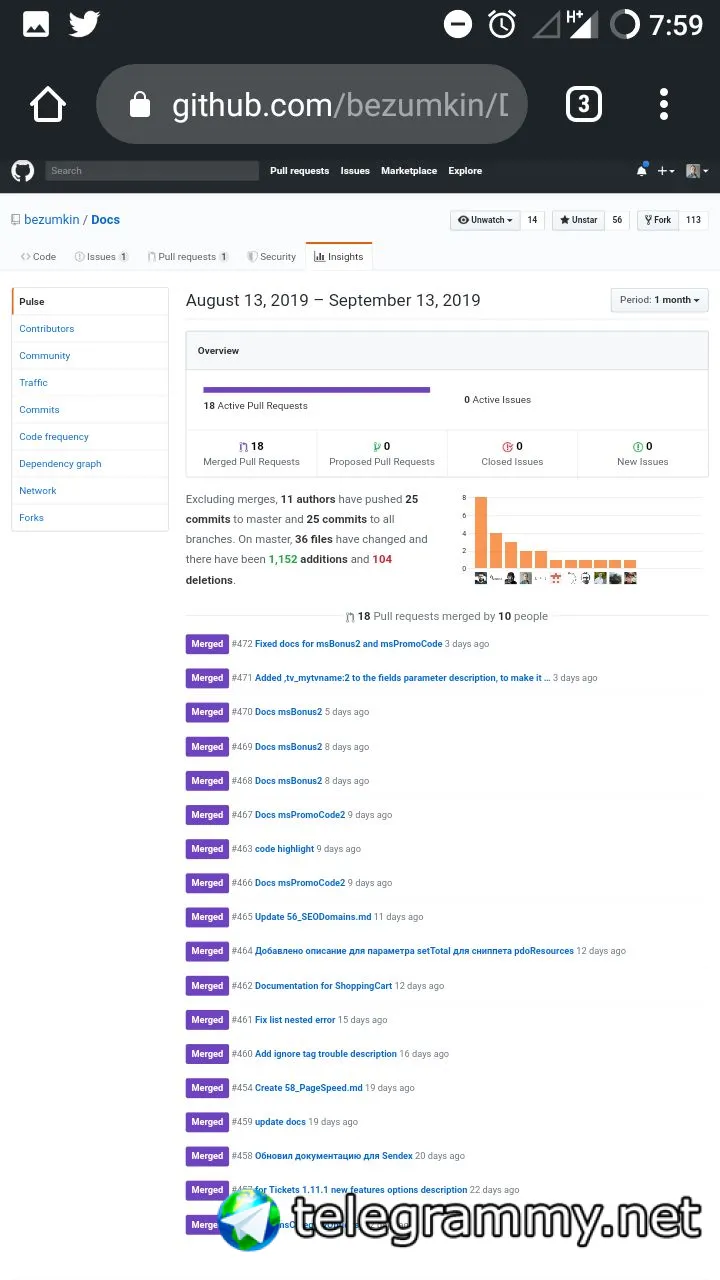720x1280 pixels.
Task: Switch to the Pull requests repository tab
Action: point(187,257)
